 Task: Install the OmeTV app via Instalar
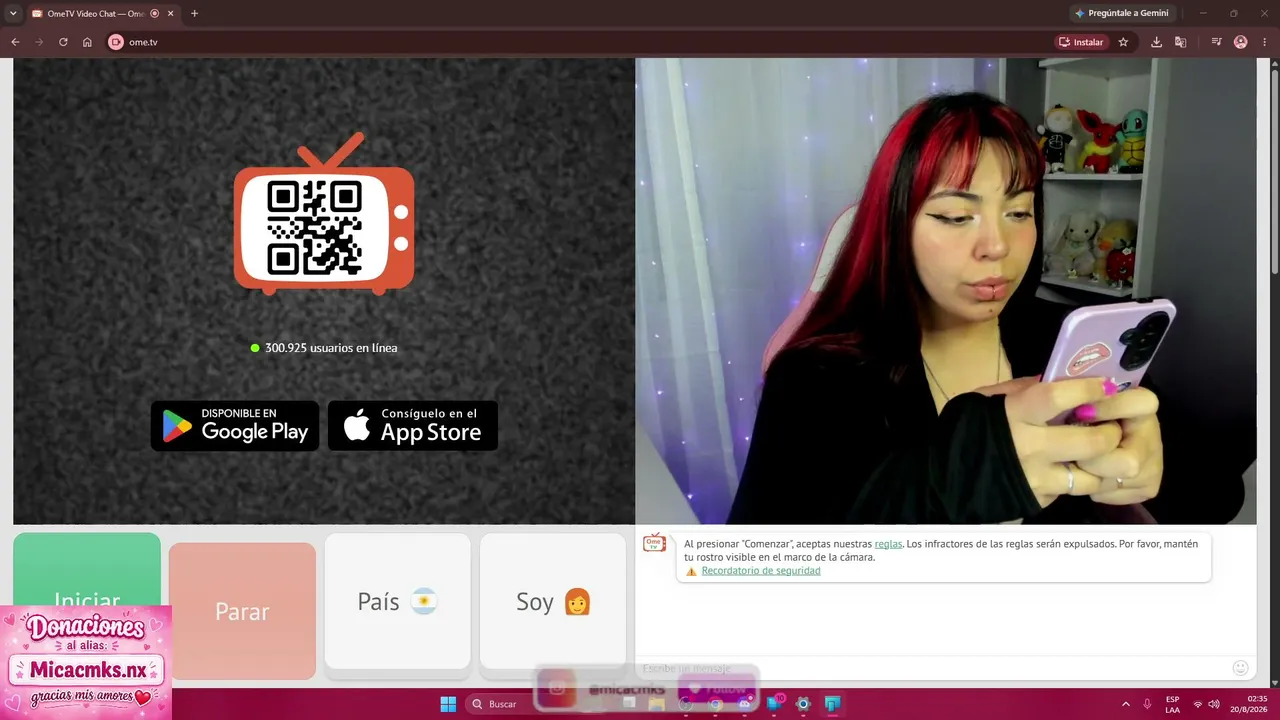click(1081, 42)
